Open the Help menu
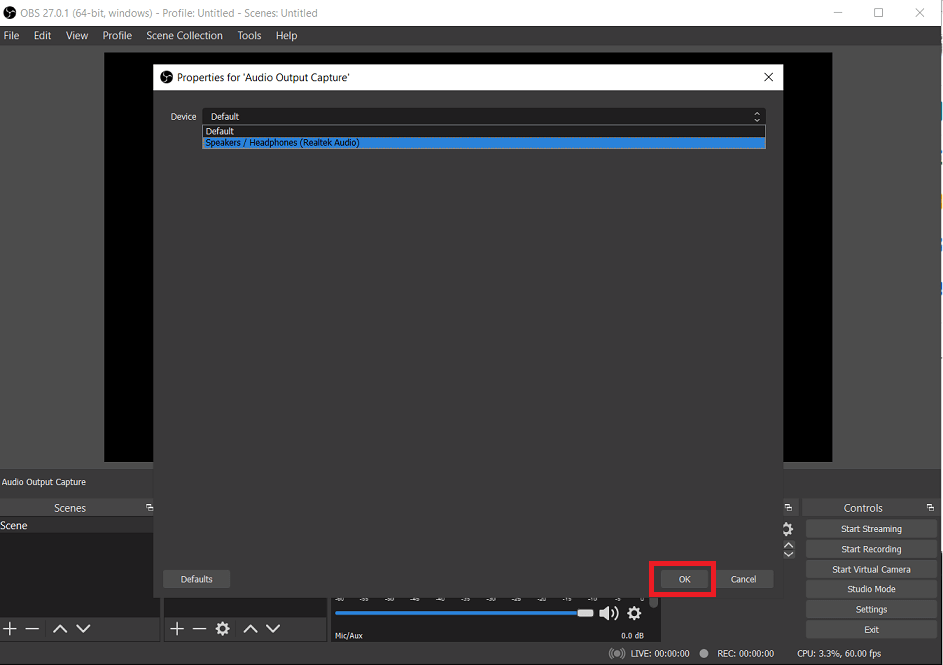The height and width of the screenshot is (665, 943). (286, 35)
